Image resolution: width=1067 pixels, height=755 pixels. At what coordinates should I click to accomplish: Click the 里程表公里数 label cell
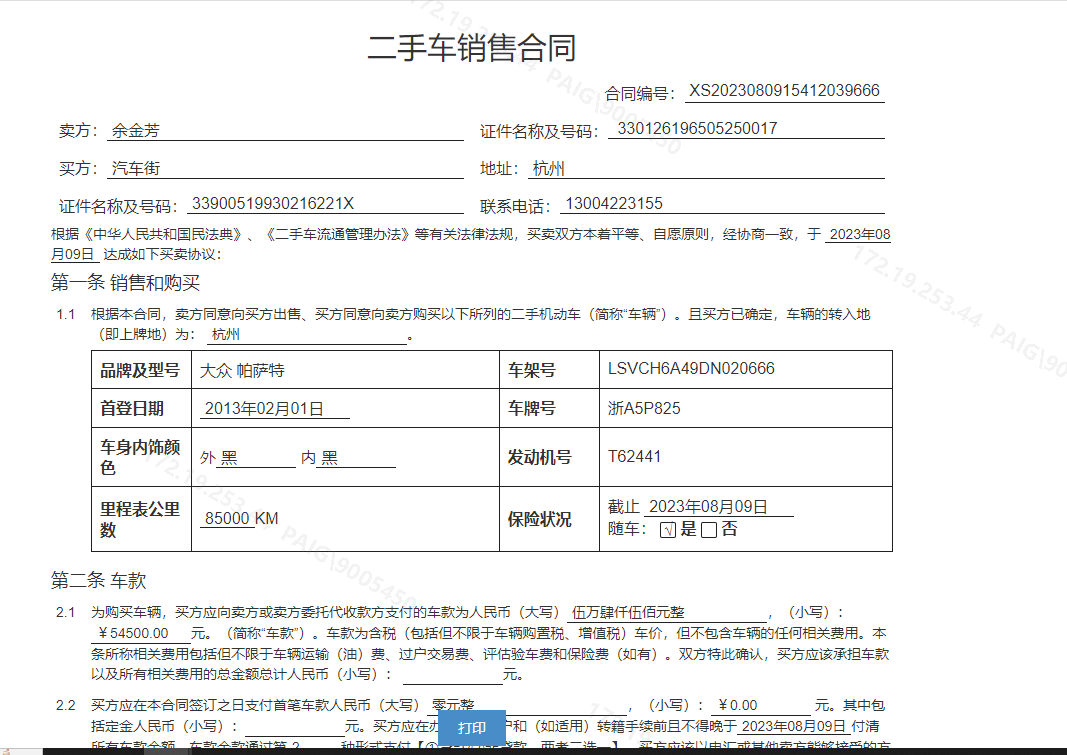click(x=142, y=519)
